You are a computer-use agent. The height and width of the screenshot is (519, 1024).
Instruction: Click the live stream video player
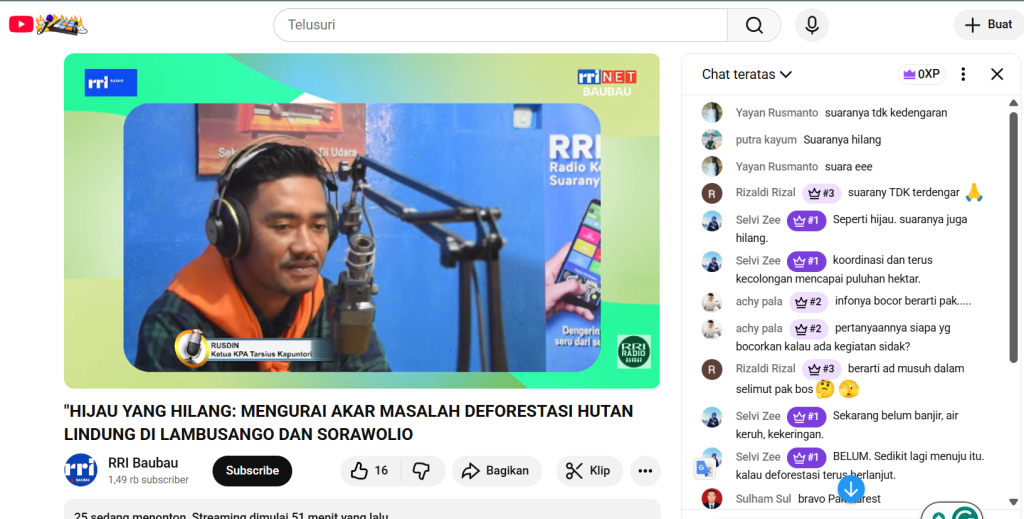tap(362, 221)
